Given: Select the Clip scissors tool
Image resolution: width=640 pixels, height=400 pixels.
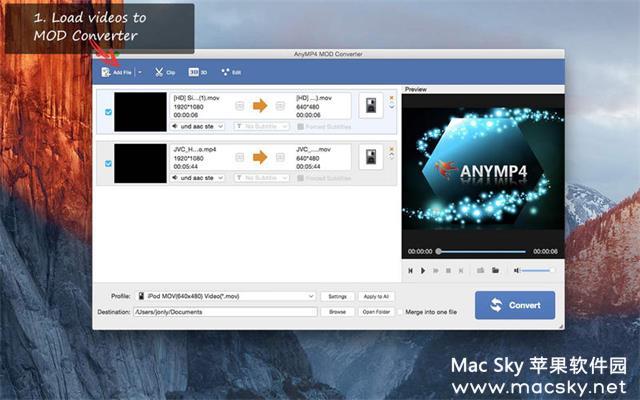Looking at the screenshot, I should [164, 72].
